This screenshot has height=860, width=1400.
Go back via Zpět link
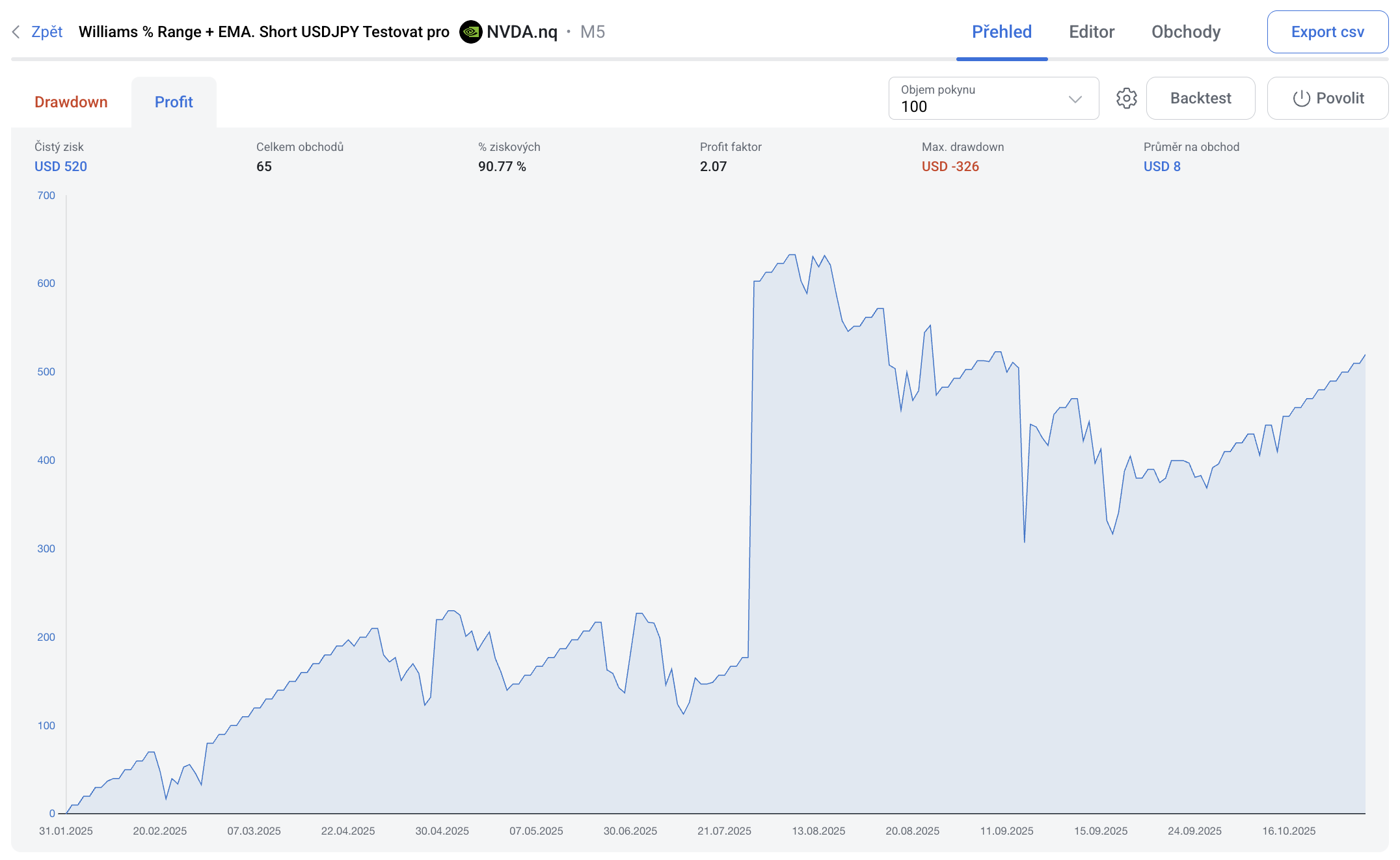(47, 32)
